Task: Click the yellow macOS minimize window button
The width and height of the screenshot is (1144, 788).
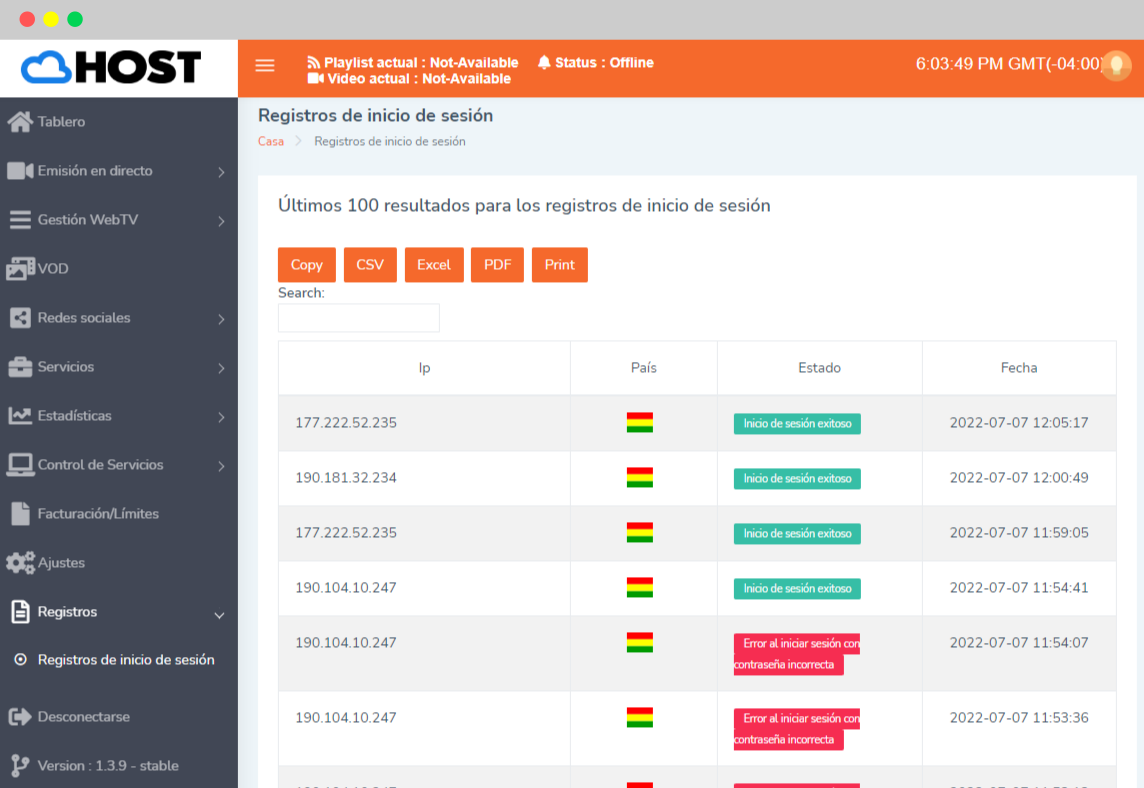Action: tap(51, 19)
